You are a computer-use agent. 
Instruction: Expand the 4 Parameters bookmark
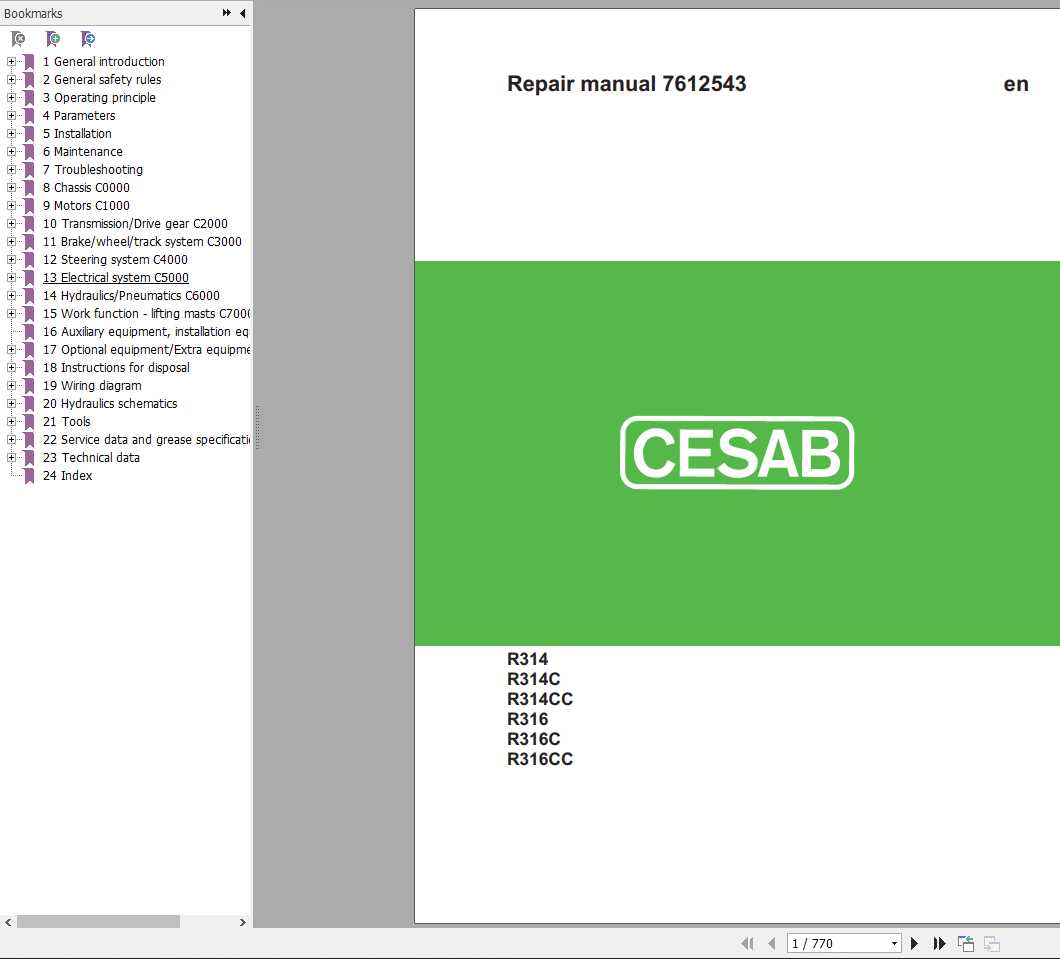[x=11, y=116]
